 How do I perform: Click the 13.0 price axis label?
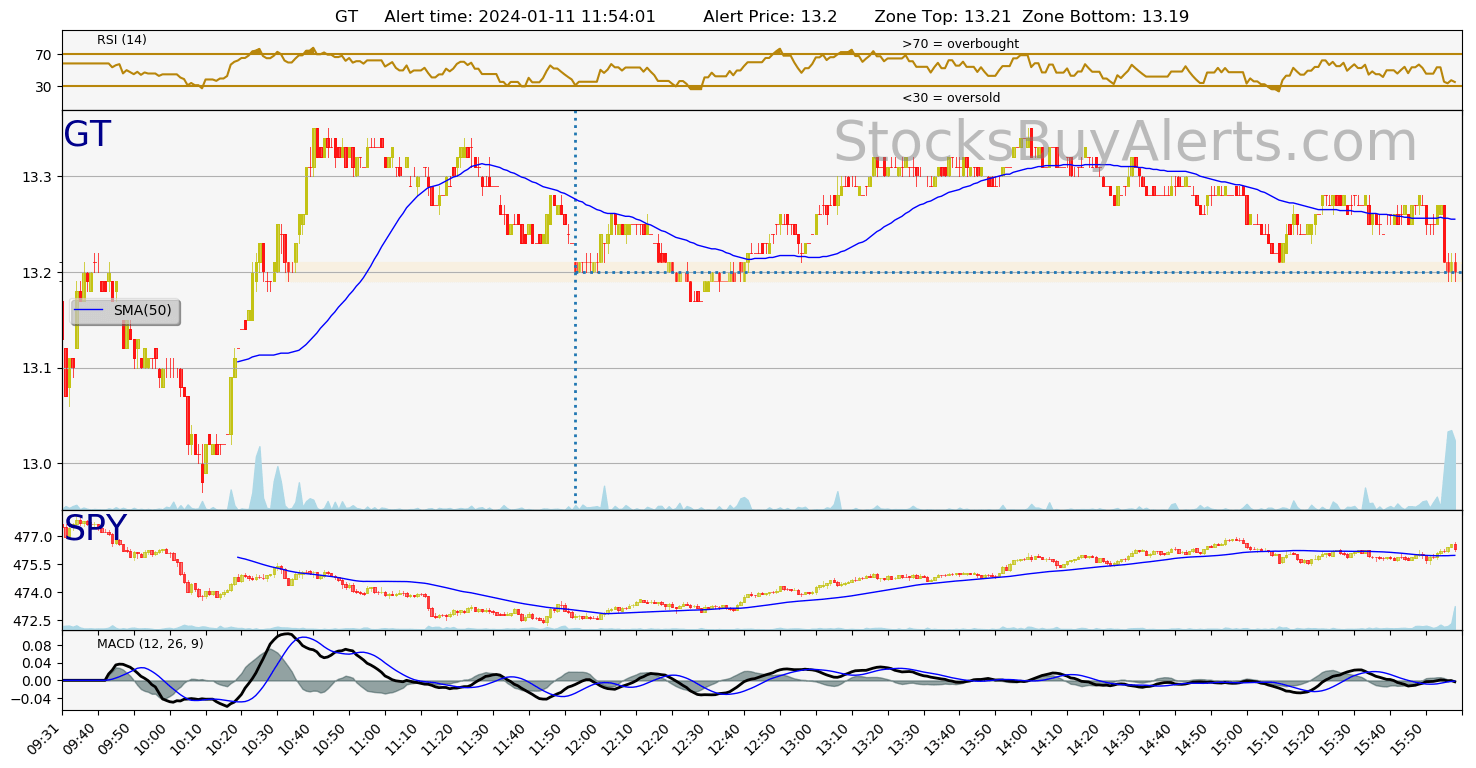click(37, 464)
